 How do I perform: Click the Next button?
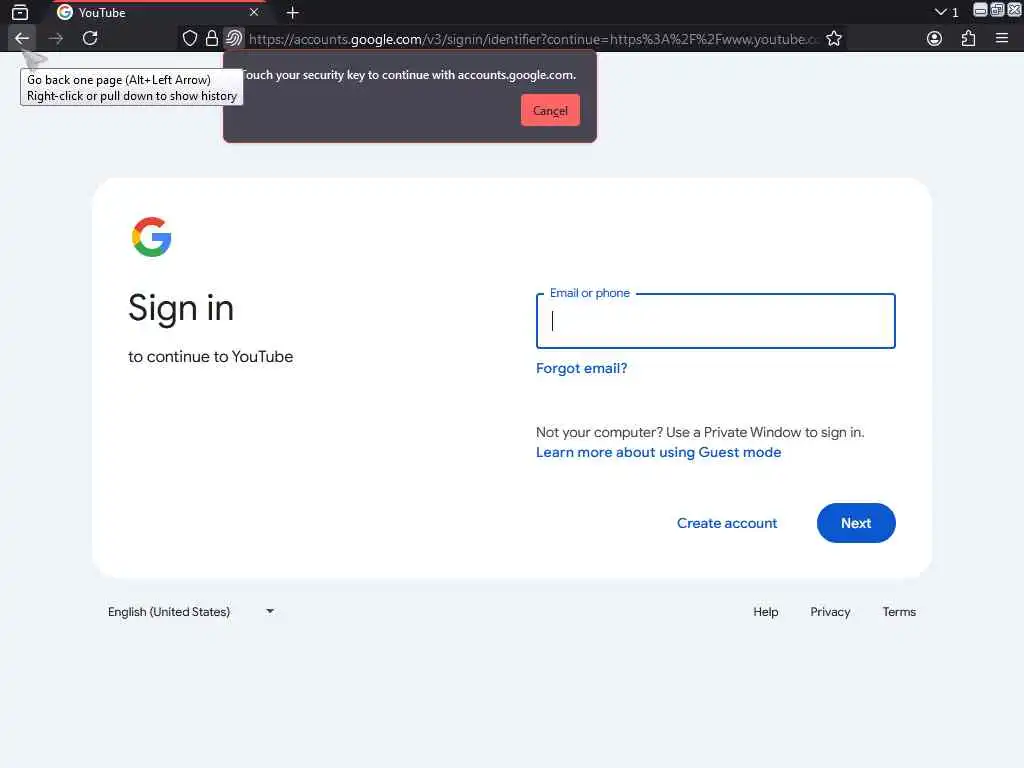click(x=856, y=523)
